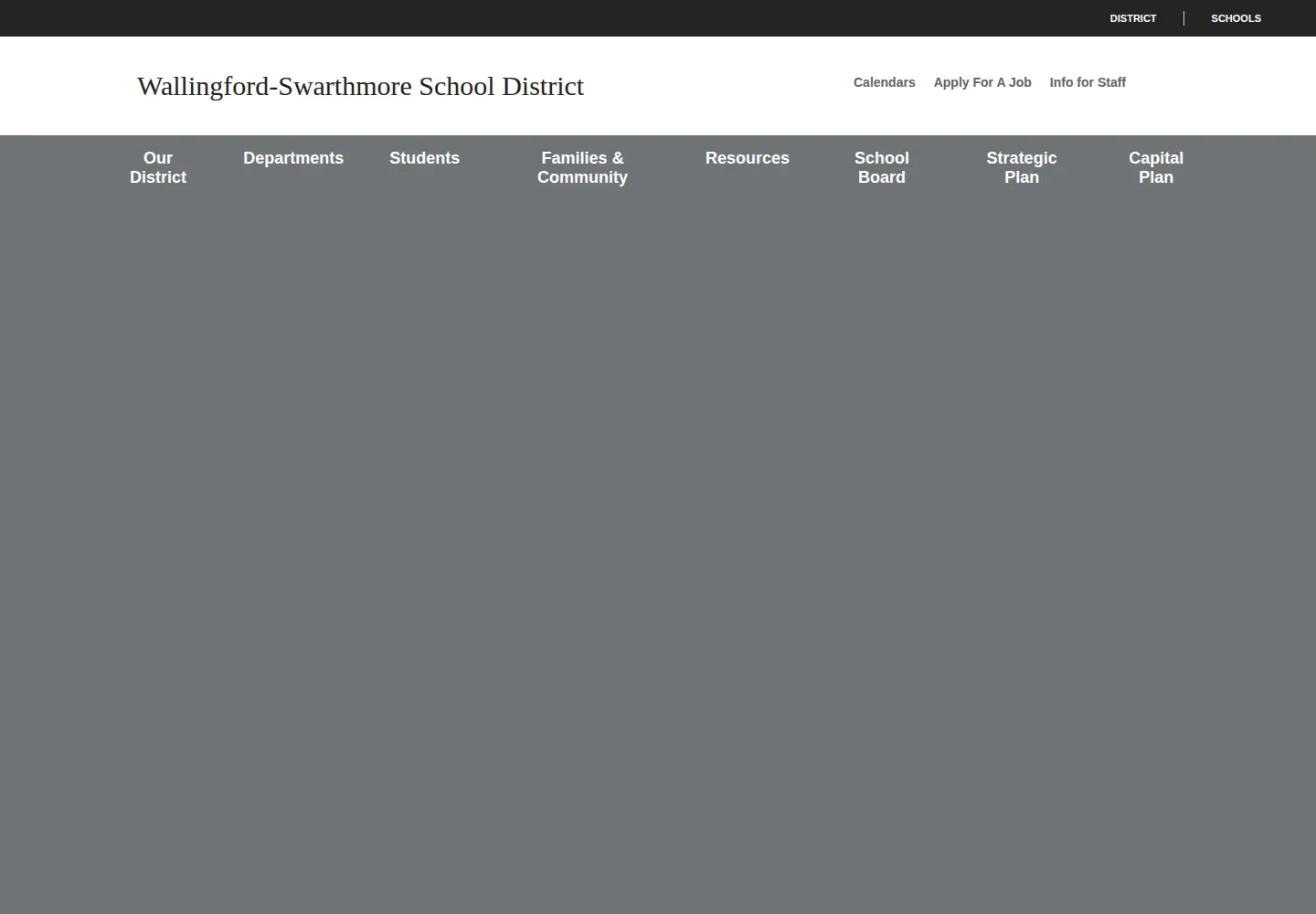
Task: Open the District link in top bar
Action: [1132, 18]
